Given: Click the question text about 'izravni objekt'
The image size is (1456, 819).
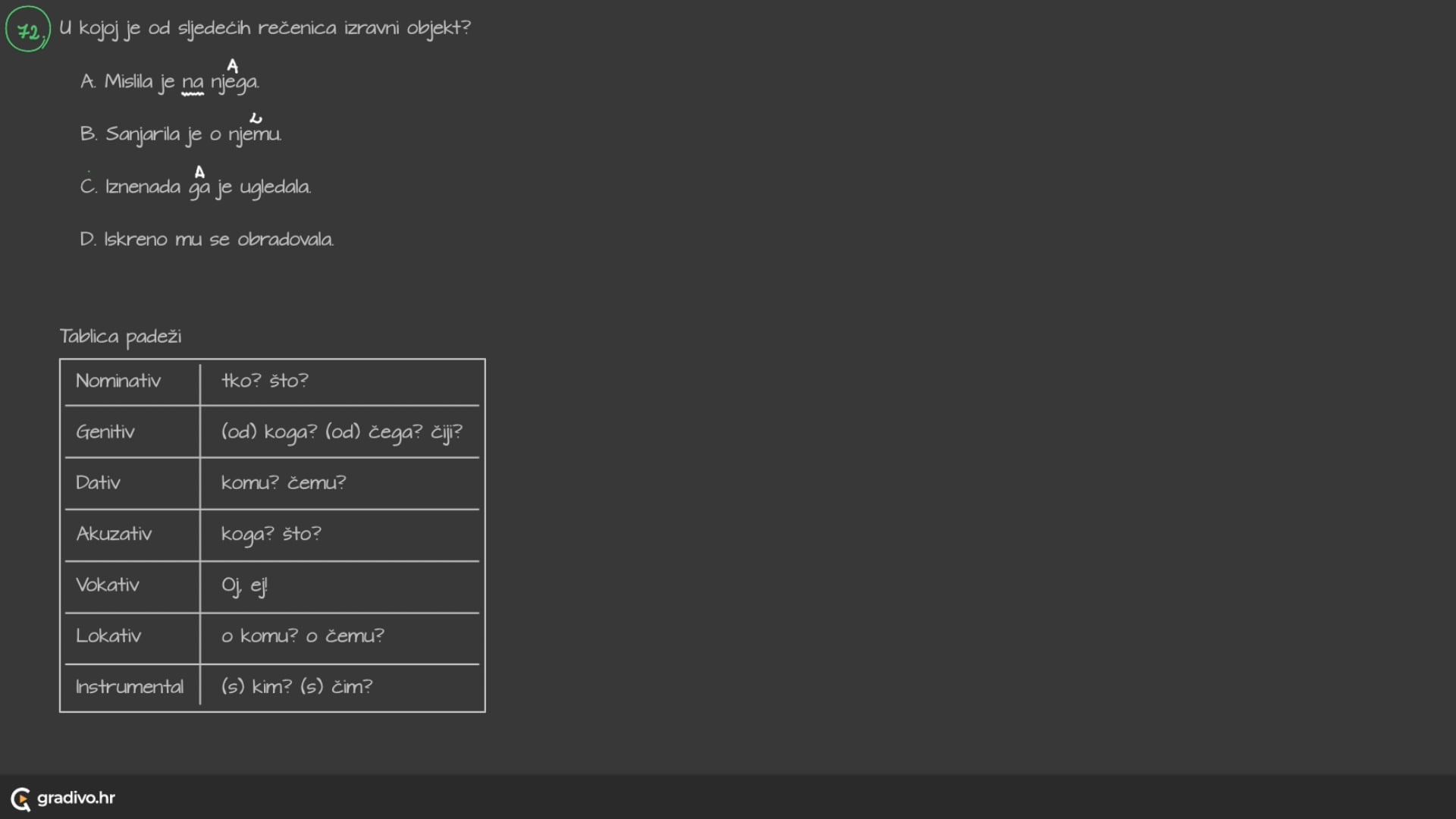Looking at the screenshot, I should point(265,29).
